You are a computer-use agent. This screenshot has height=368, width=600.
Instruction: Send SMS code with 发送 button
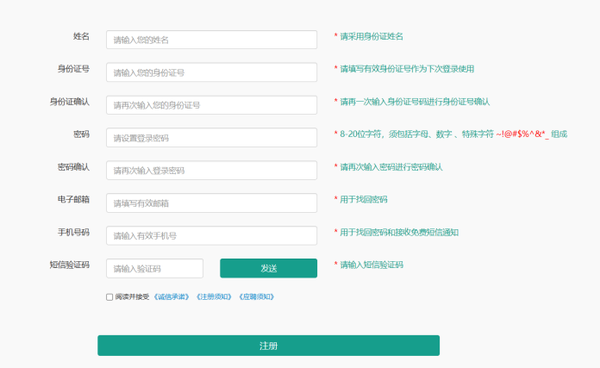click(269, 268)
